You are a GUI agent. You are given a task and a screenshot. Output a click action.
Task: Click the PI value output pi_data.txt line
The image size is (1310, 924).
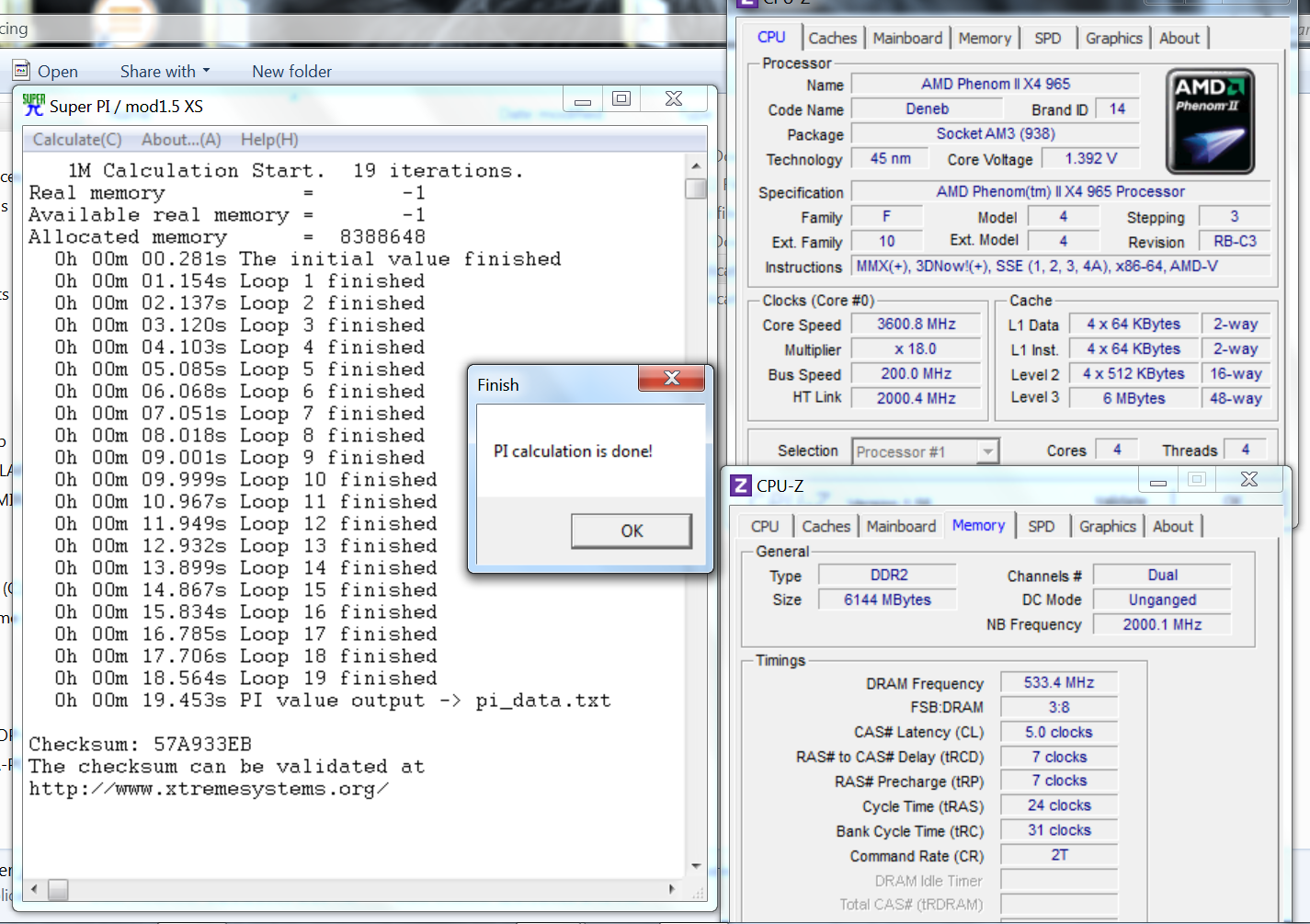[333, 701]
